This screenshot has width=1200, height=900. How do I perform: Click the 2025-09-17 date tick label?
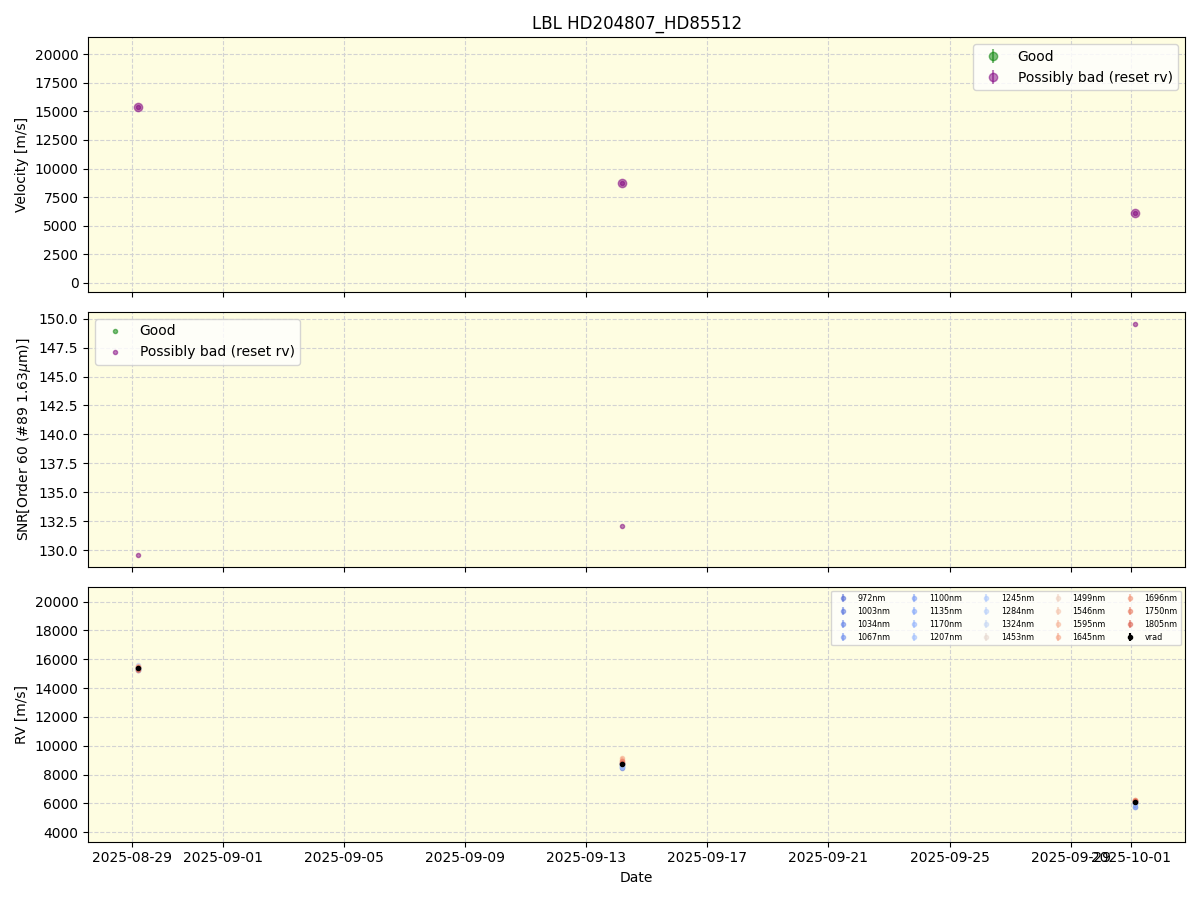click(707, 856)
